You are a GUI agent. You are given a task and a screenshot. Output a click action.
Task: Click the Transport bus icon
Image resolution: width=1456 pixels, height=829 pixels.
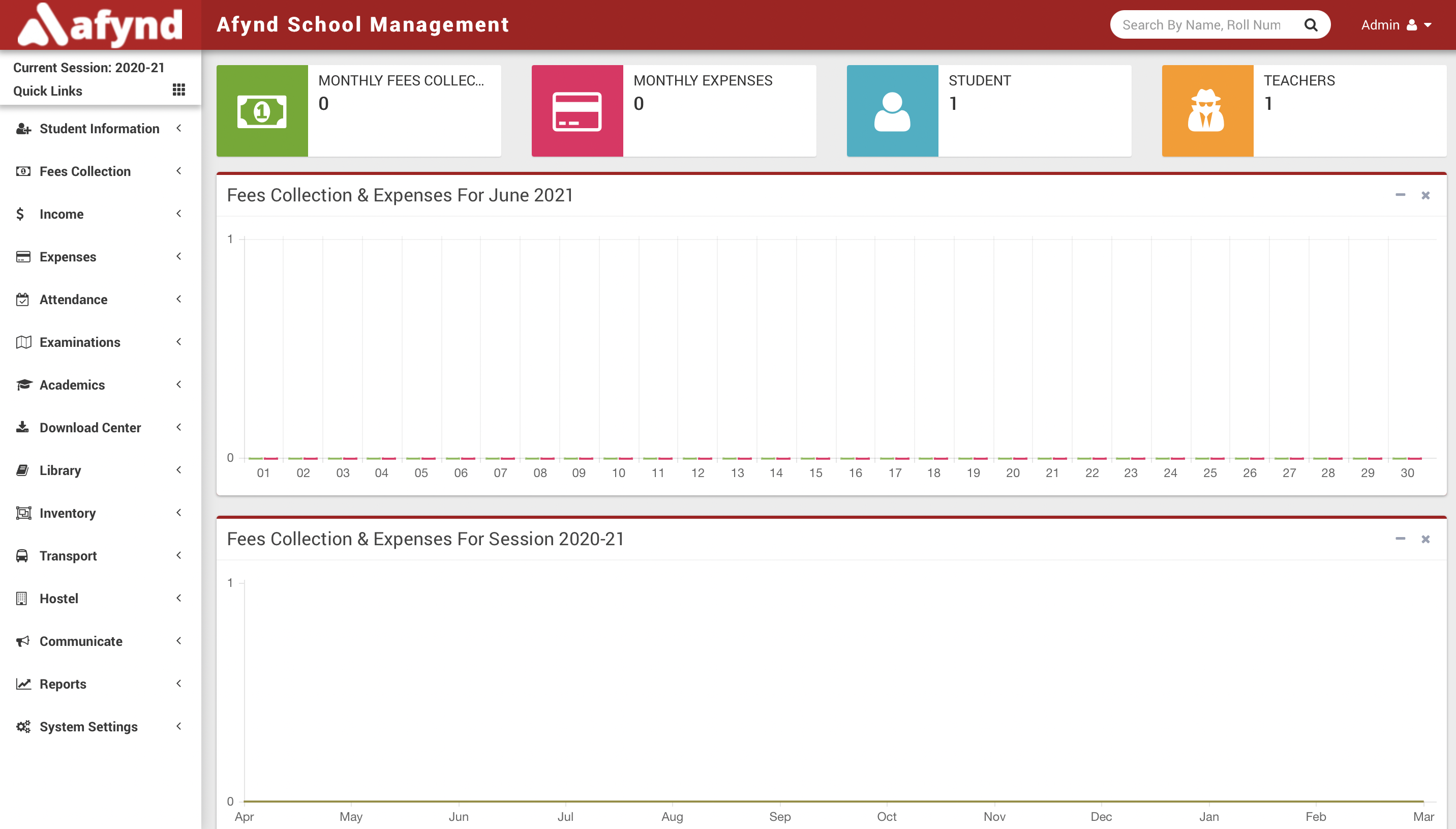coord(22,556)
